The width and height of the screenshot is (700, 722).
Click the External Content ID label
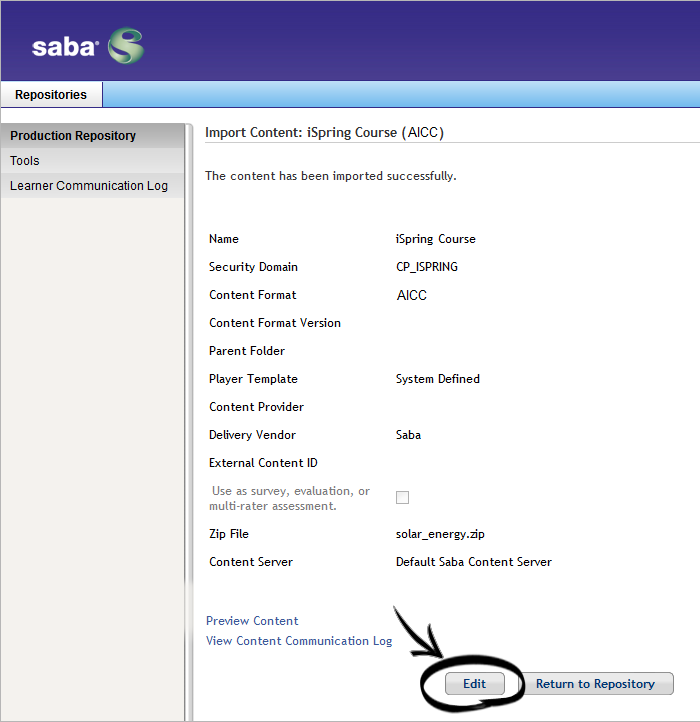coord(263,463)
